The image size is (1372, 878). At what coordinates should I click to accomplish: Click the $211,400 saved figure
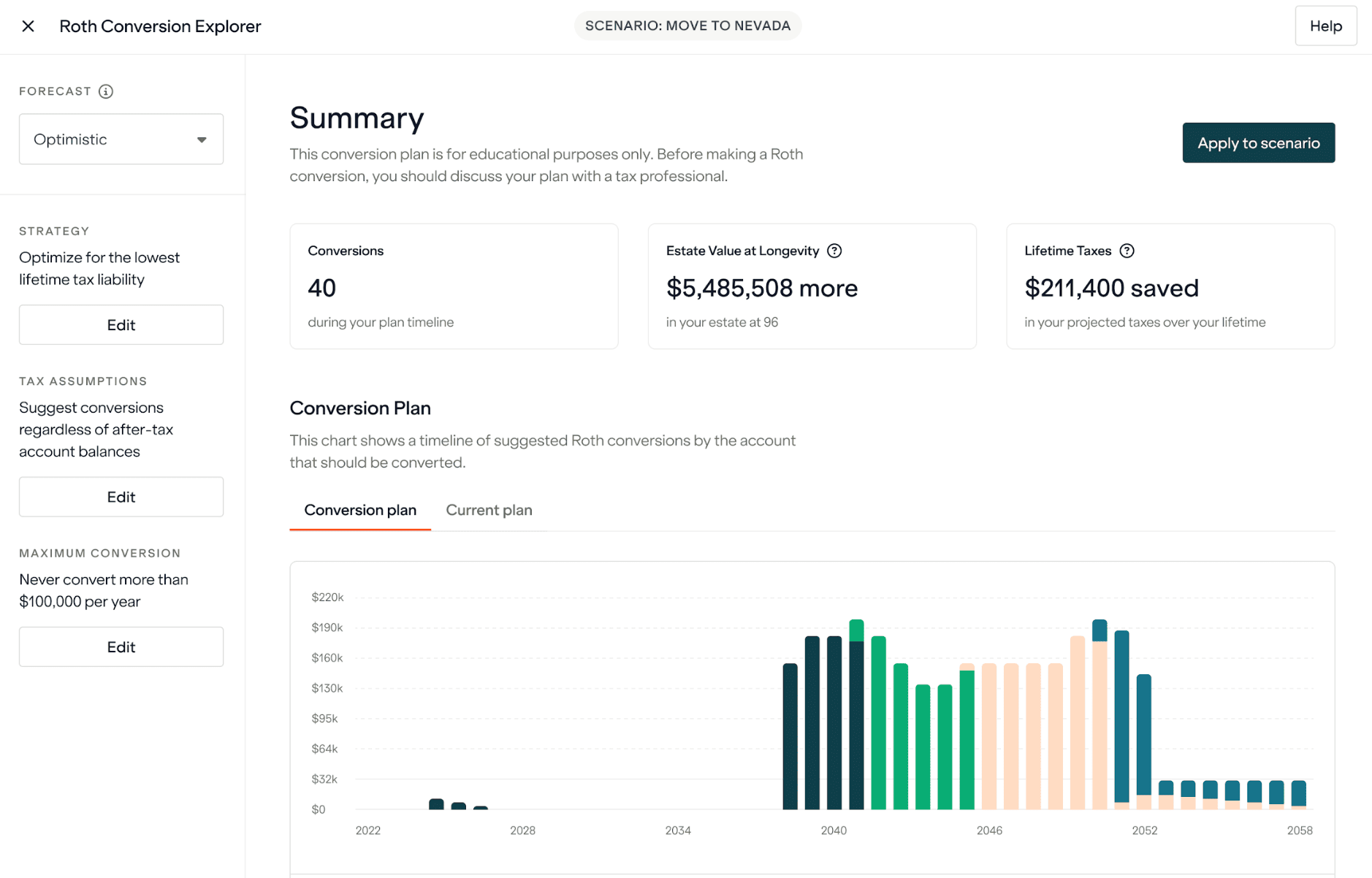1111,288
